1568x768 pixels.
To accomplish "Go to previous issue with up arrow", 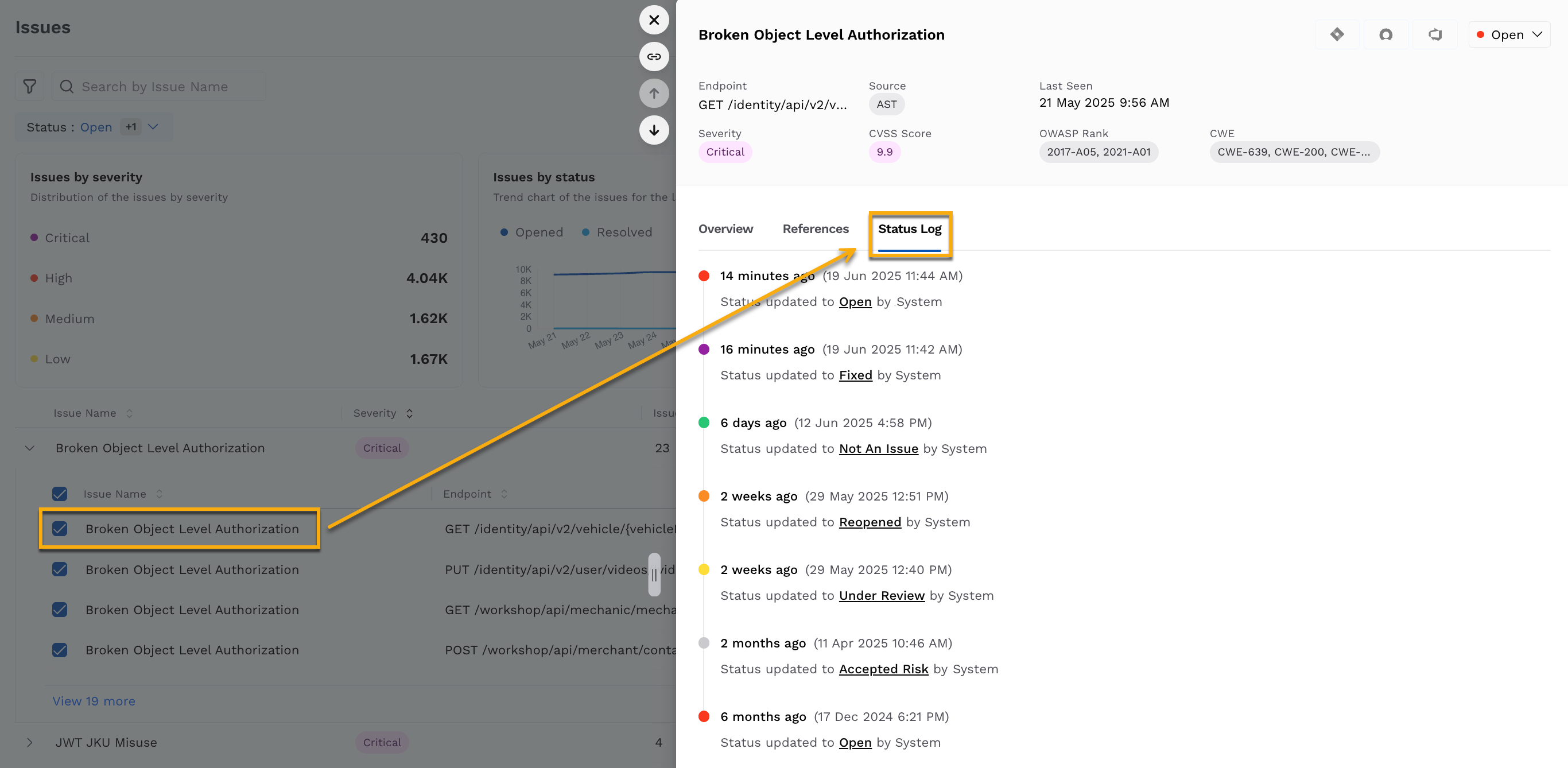I will (x=654, y=93).
